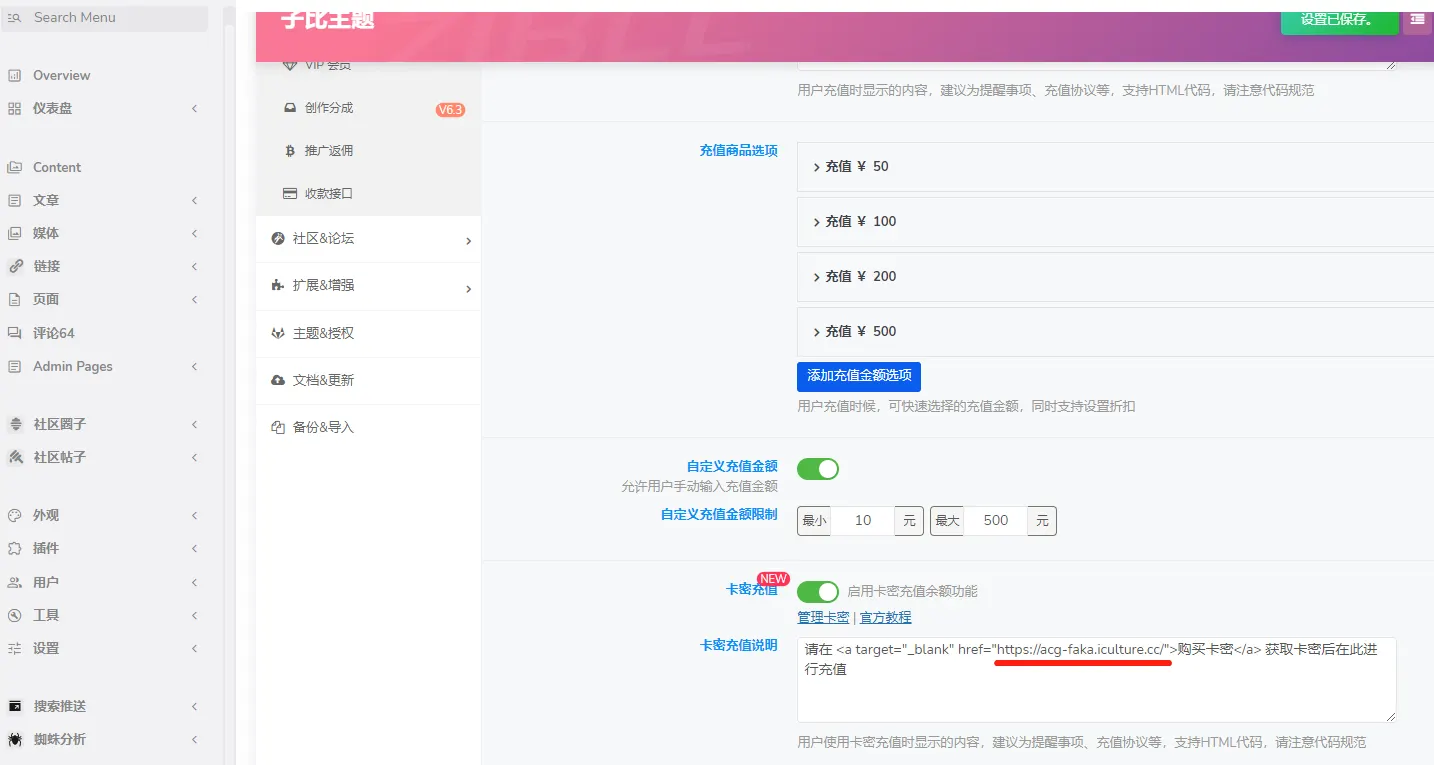The height and width of the screenshot is (765, 1434).
Task: Click the 推广返佣 bitcoin icon
Action: point(290,151)
